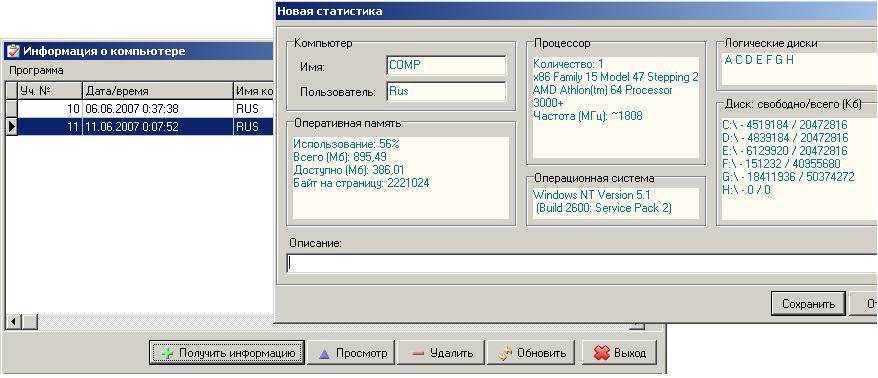Screen dimensions: 878x378
Task: Click the Новая статистика title bar
Action: pyautogui.click(x=577, y=11)
